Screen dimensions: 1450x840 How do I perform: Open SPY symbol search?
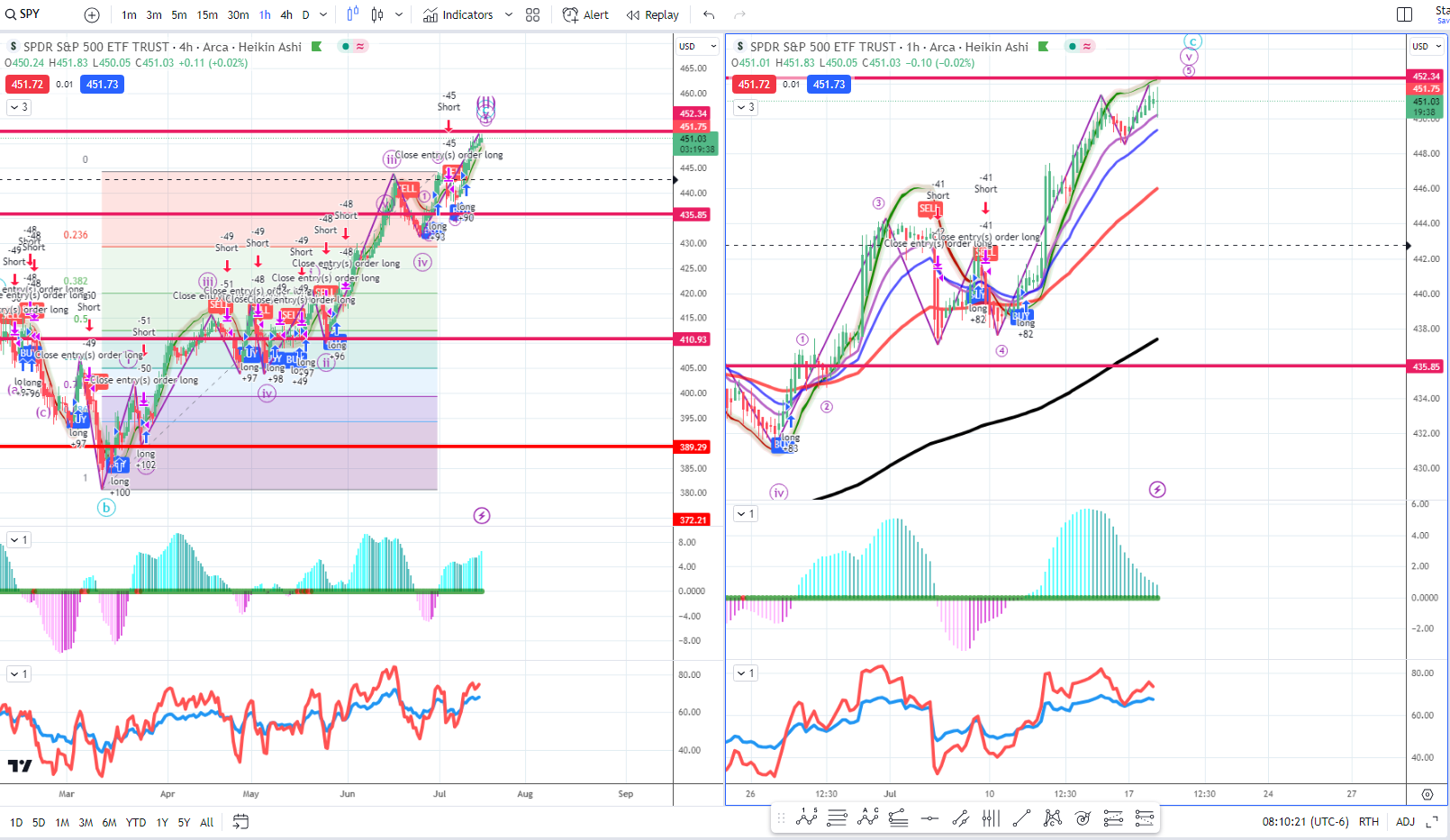[x=23, y=14]
